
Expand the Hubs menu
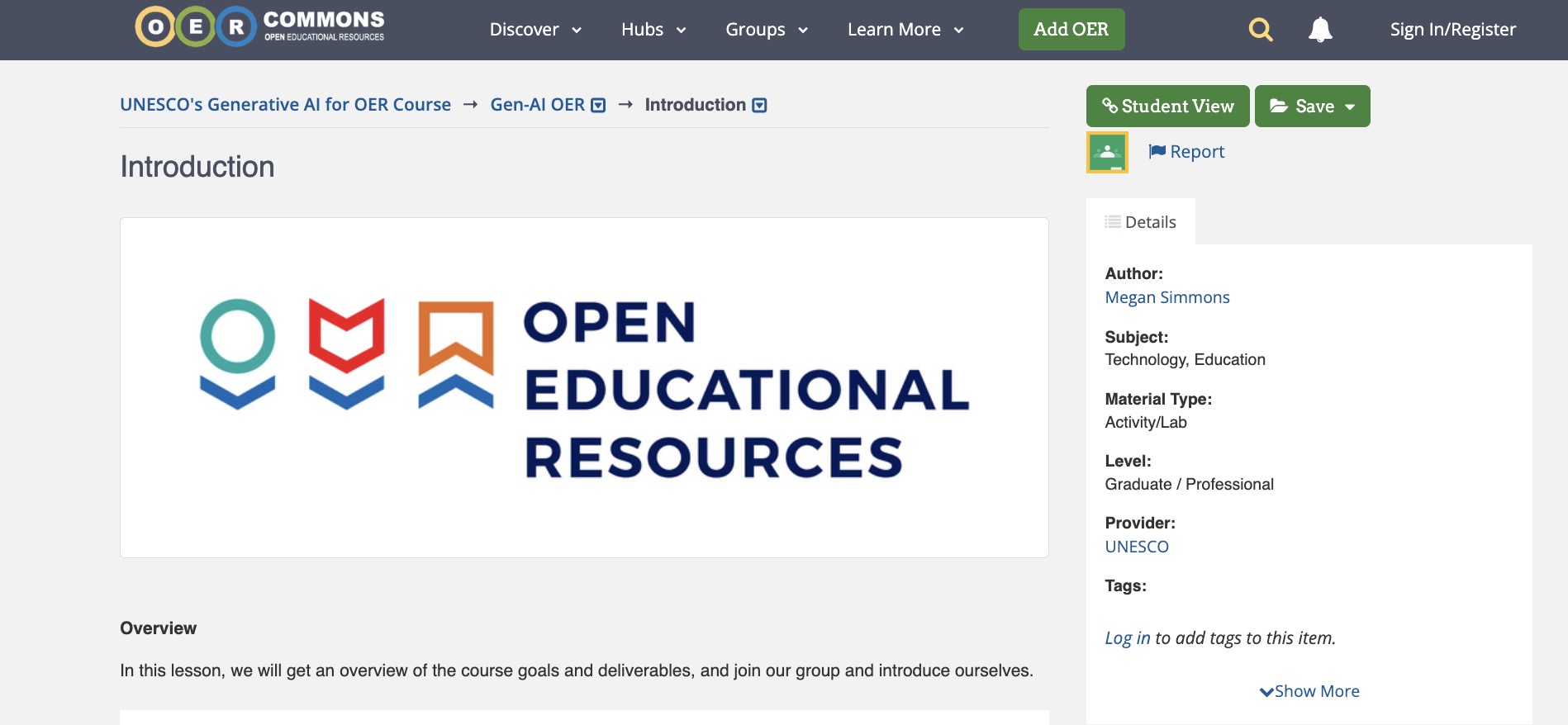pos(653,30)
